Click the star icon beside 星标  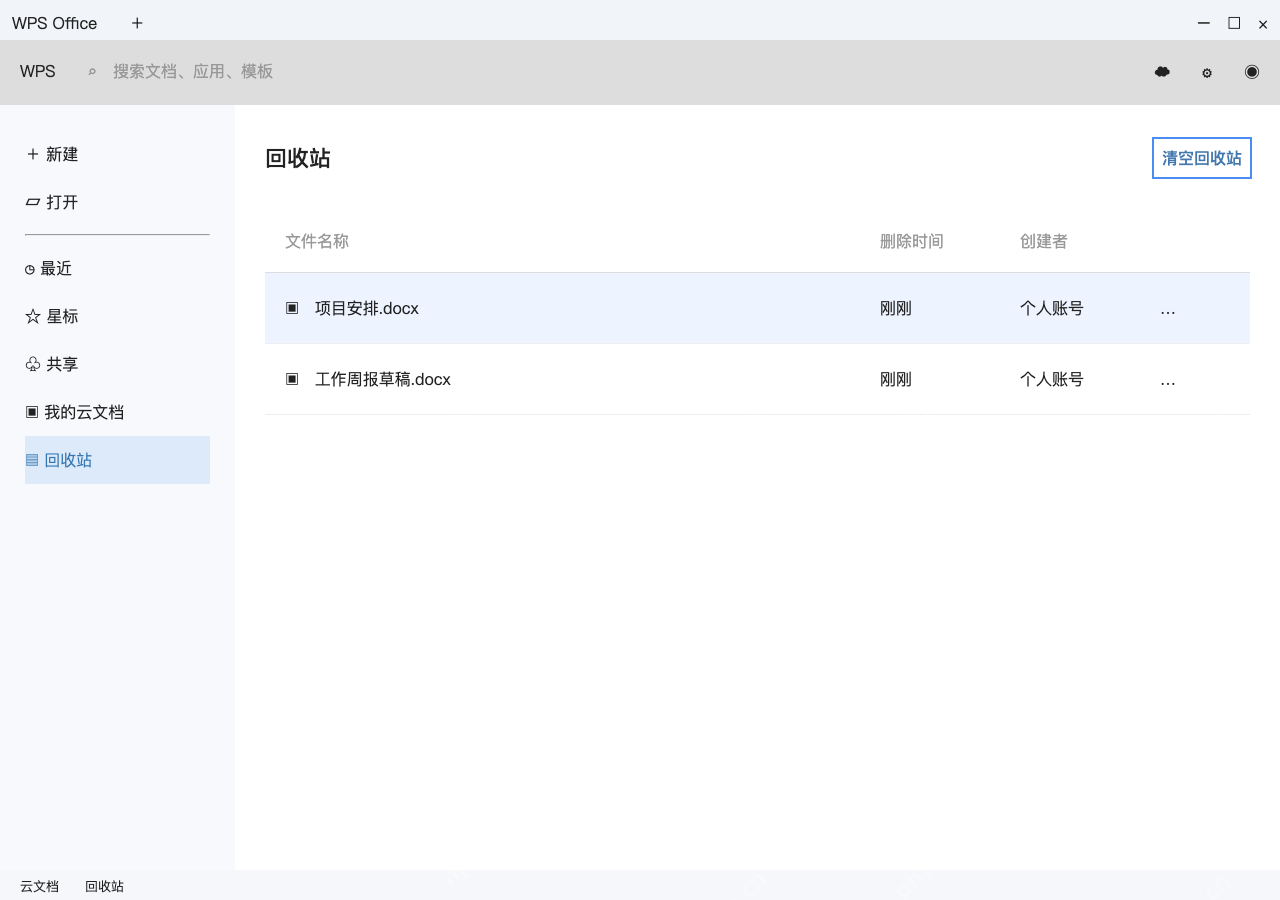(x=33, y=316)
